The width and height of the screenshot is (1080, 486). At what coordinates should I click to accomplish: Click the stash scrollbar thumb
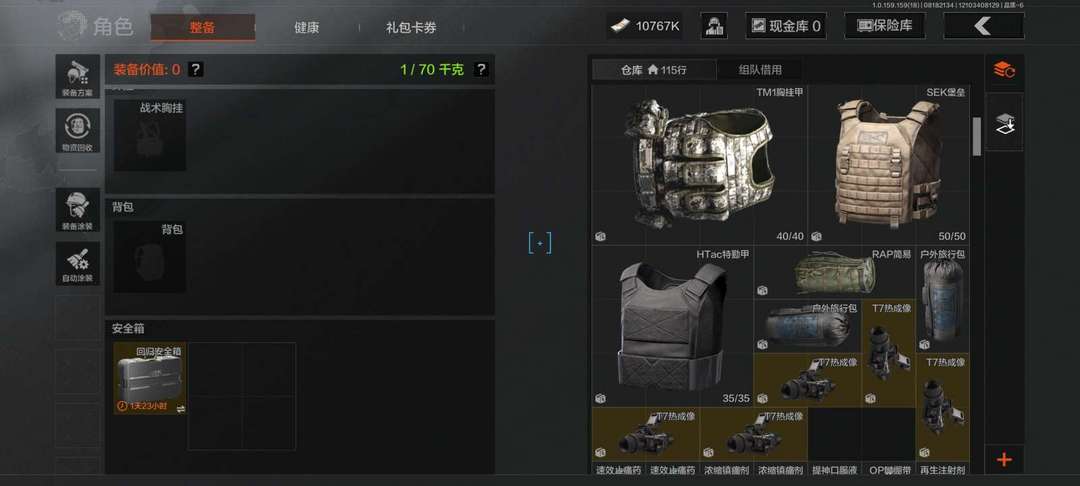tap(976, 136)
